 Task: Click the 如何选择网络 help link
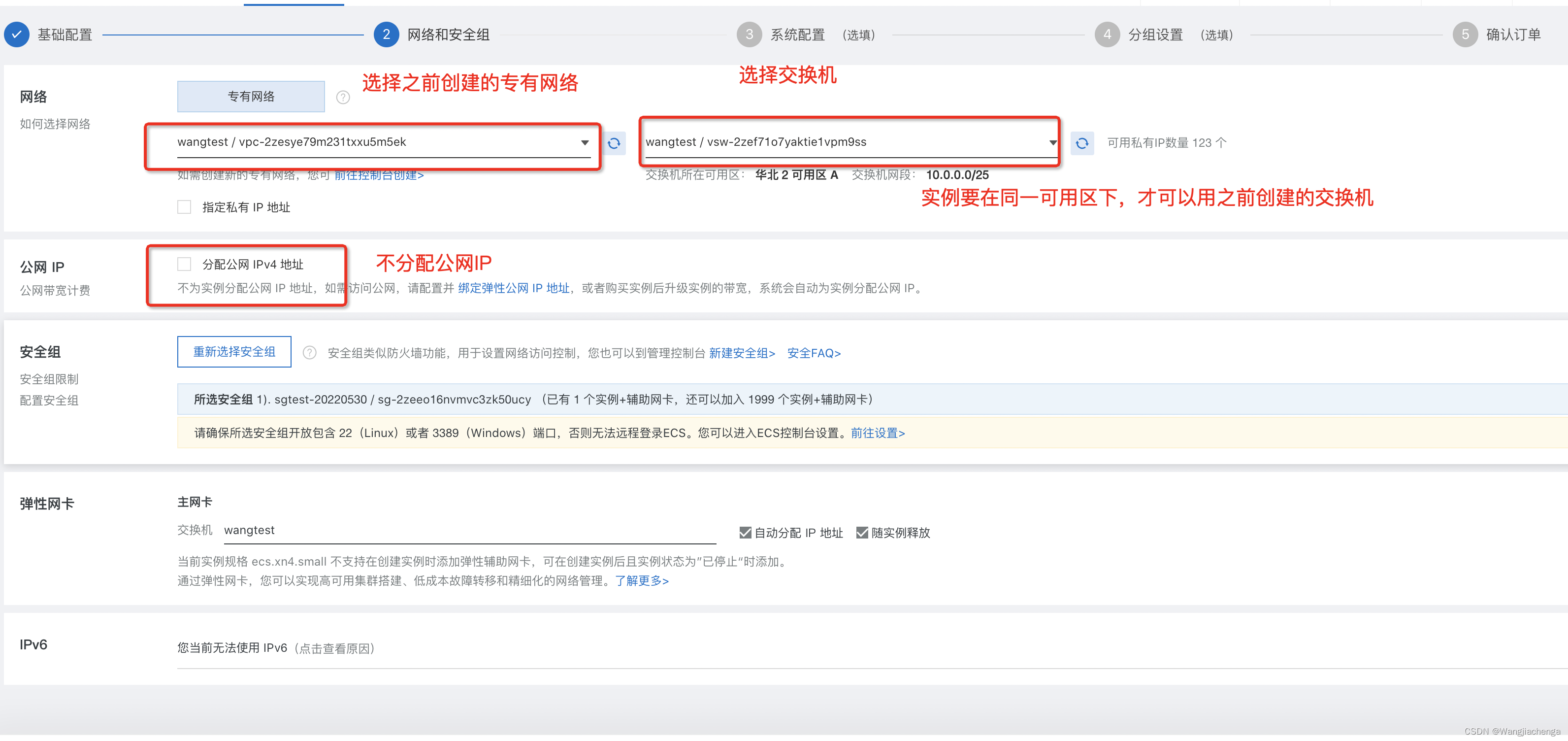pos(55,124)
